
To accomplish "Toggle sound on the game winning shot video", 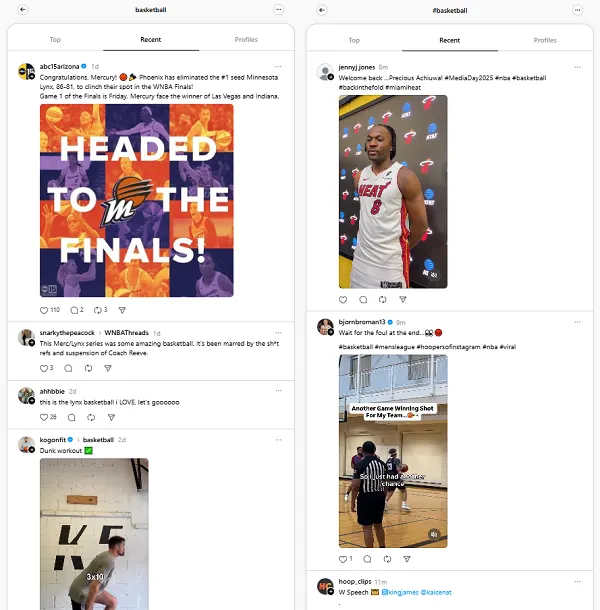I will pyautogui.click(x=434, y=534).
